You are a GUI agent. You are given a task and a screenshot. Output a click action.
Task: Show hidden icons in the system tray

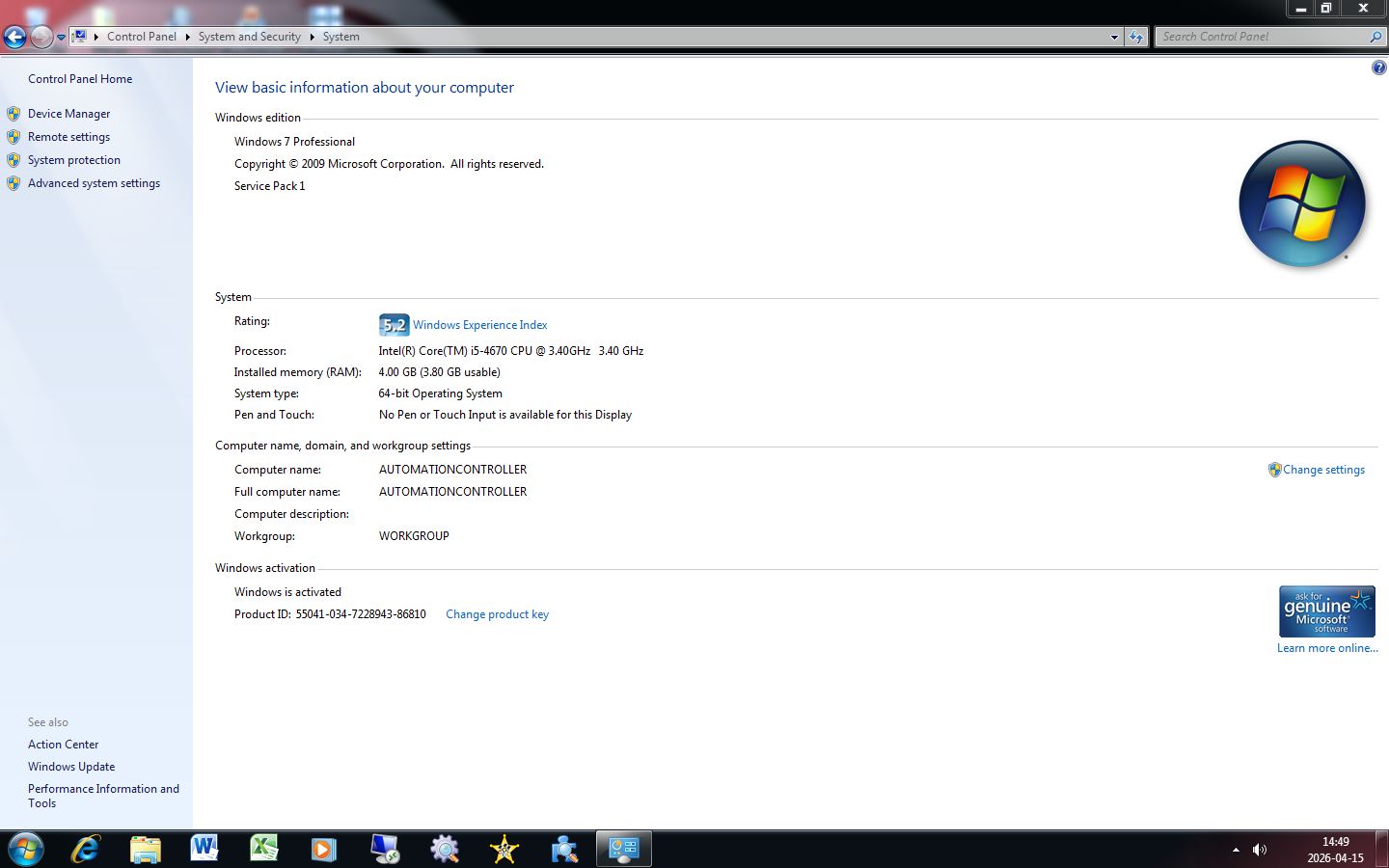(1236, 850)
